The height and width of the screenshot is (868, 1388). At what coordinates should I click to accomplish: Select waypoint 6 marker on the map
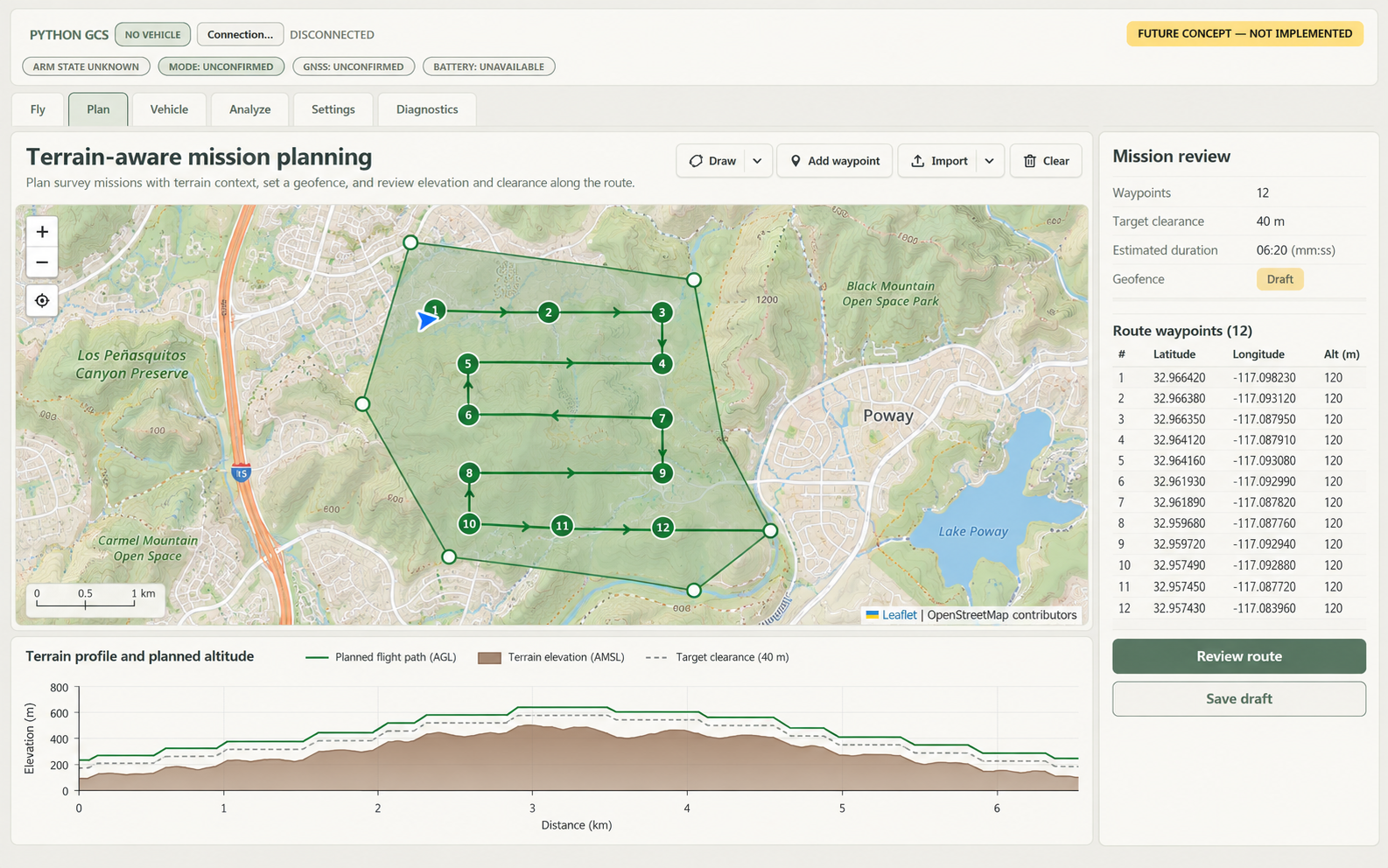468,415
